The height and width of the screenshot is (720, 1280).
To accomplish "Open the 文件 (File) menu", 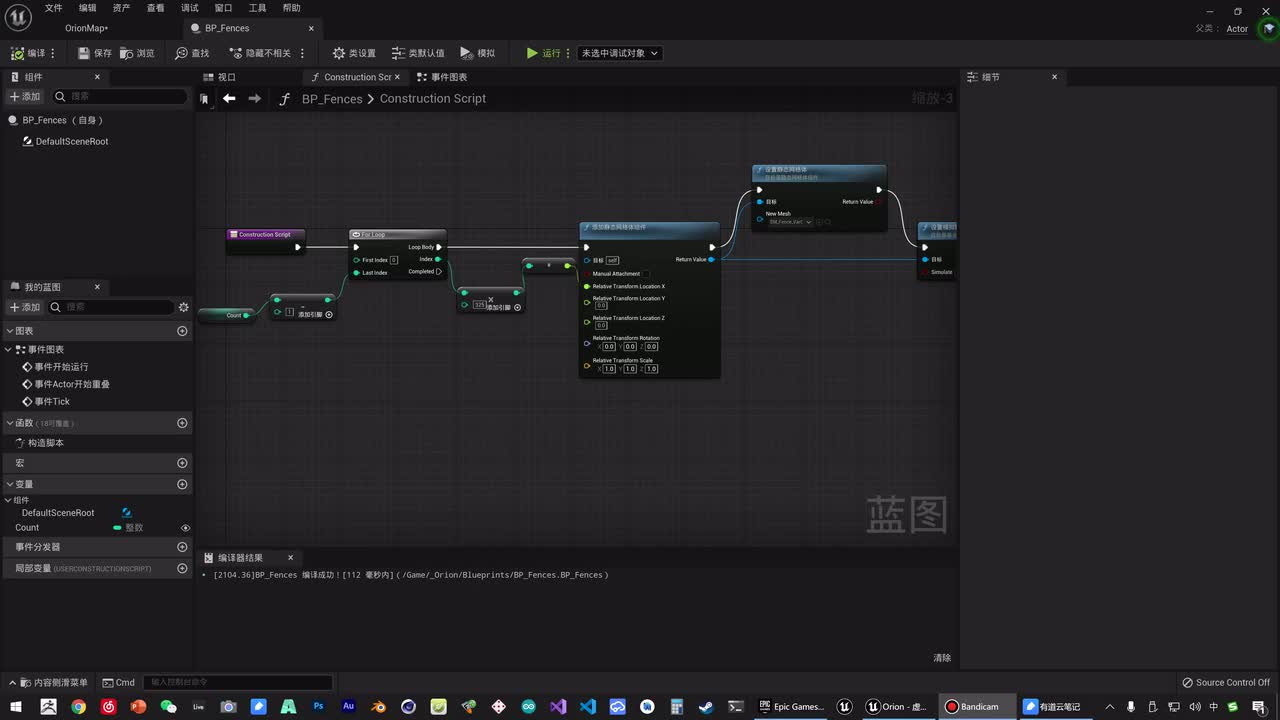I will pos(53,8).
